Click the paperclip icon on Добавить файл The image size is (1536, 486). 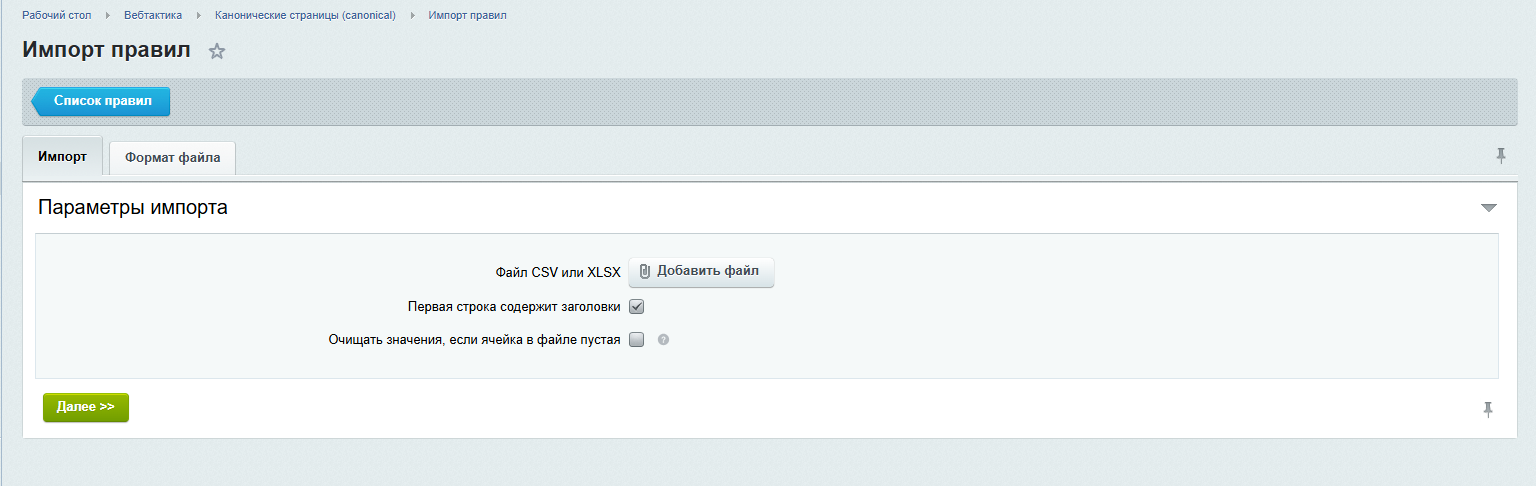[645, 271]
